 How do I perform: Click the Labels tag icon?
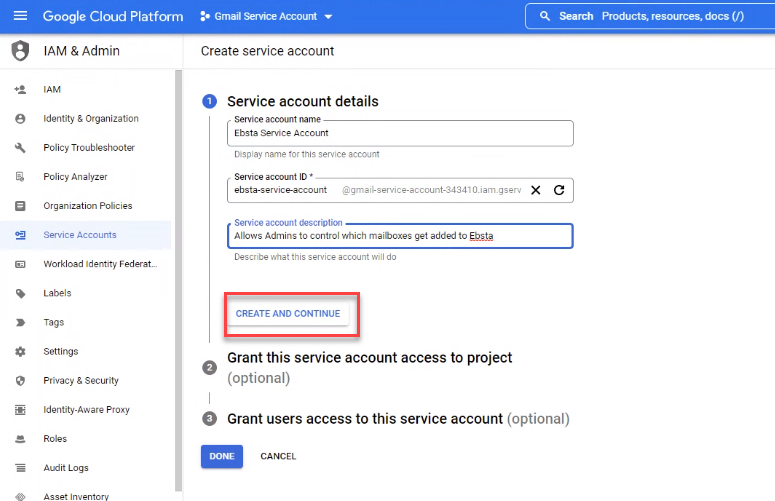point(20,294)
